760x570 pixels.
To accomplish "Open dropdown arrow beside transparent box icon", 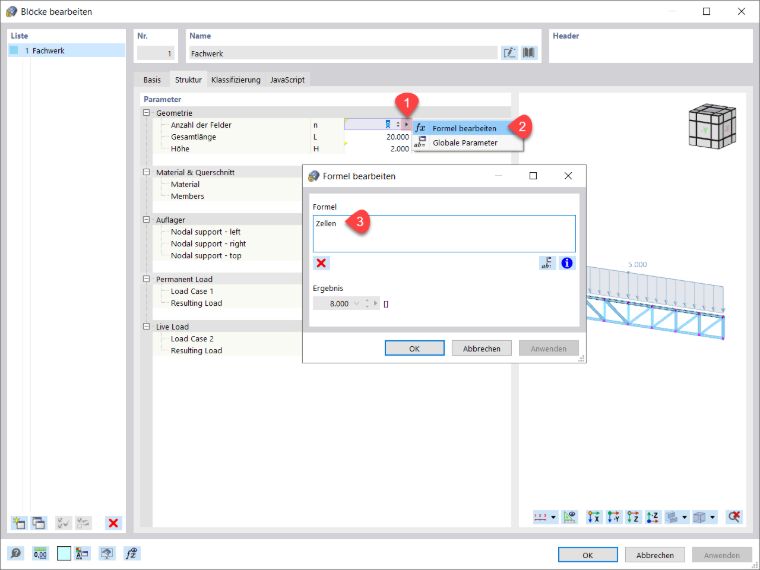I will click(x=712, y=517).
